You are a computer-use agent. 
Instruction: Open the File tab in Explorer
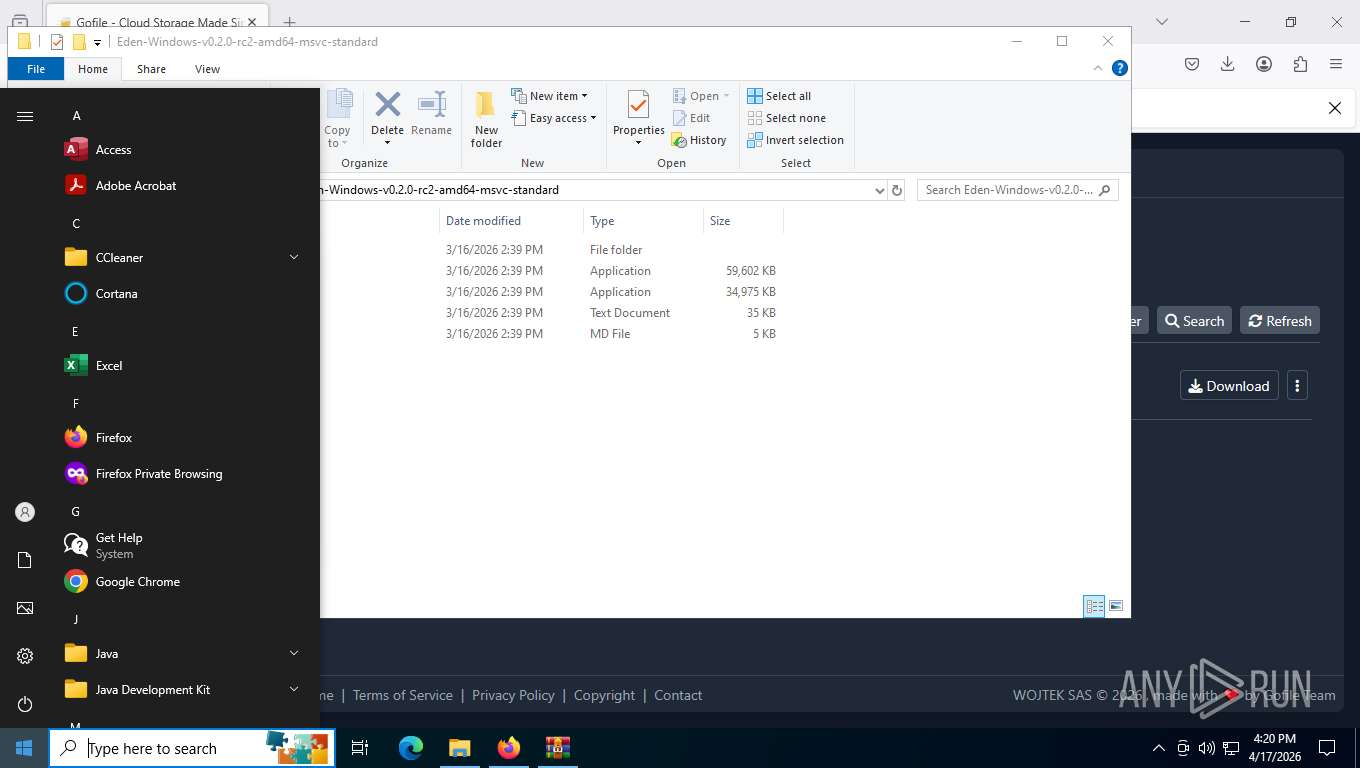[x=36, y=69]
